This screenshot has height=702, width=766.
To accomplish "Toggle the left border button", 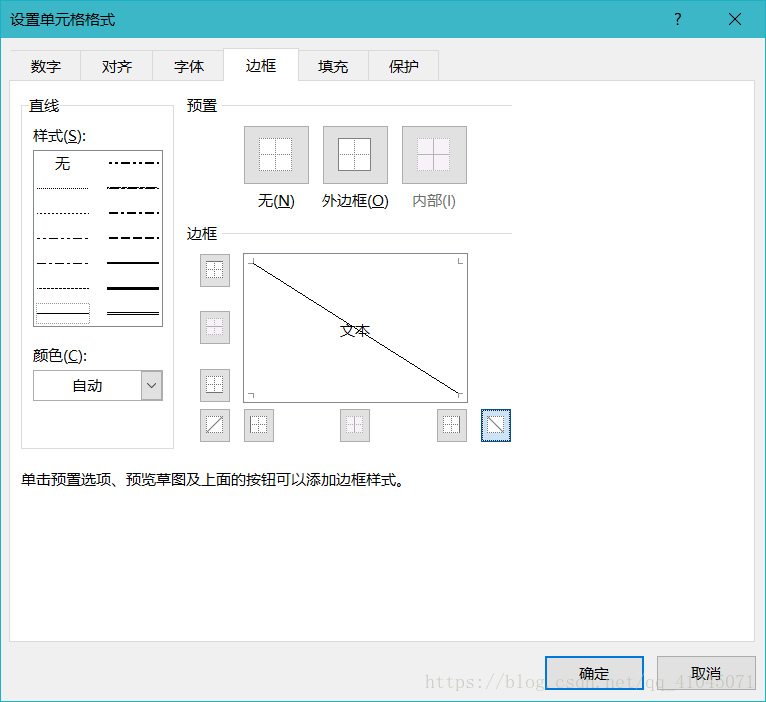I will point(259,425).
